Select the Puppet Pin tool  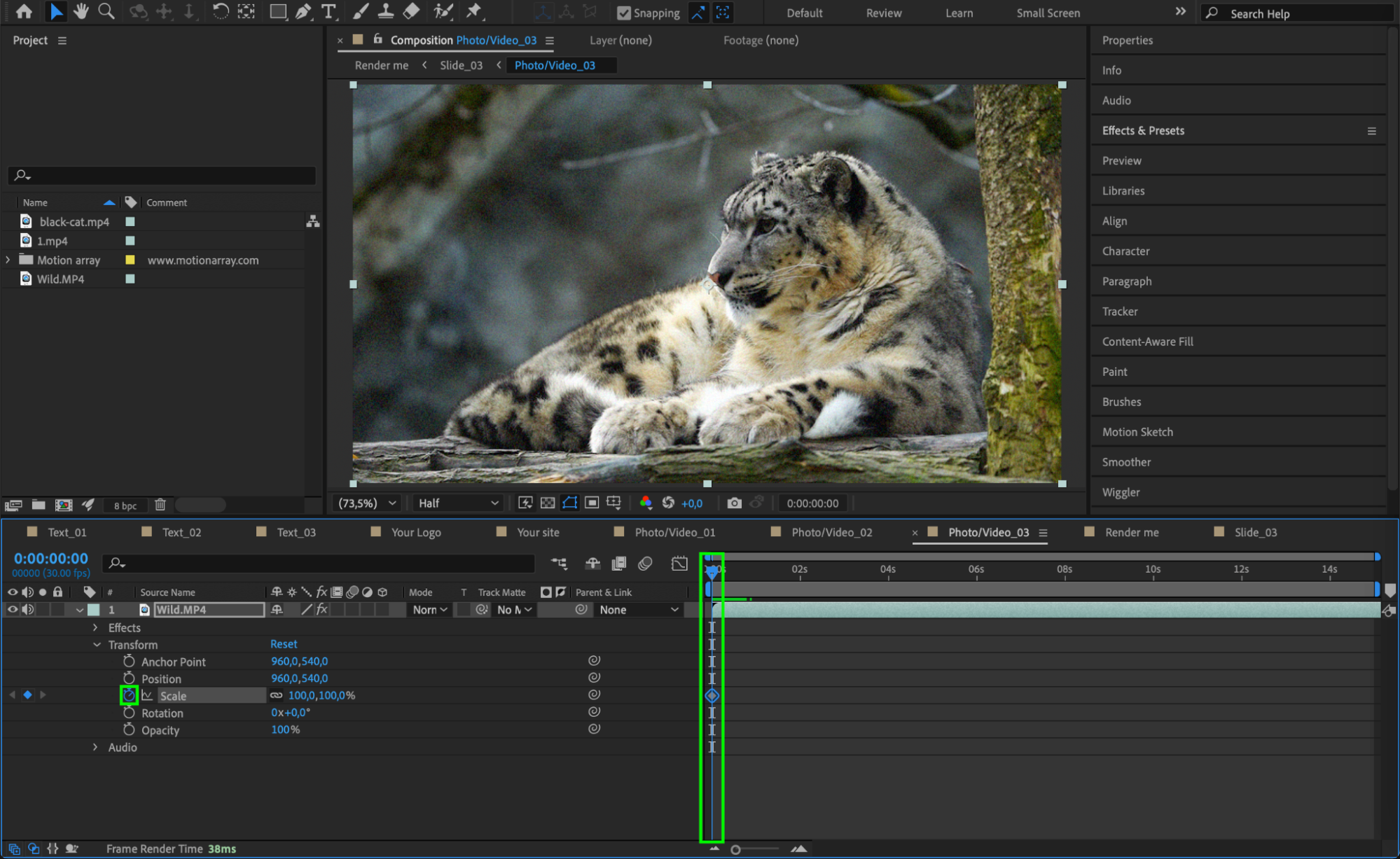(474, 11)
